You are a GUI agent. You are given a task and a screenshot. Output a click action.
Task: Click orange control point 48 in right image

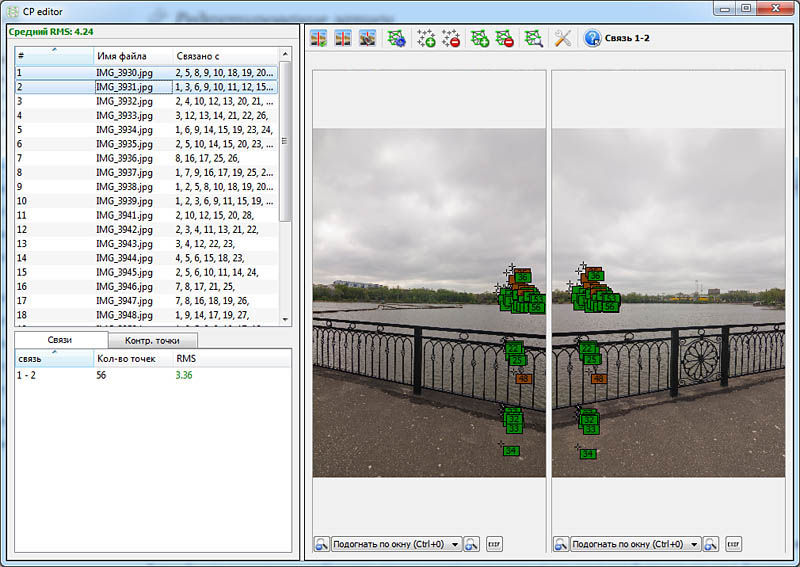598,379
